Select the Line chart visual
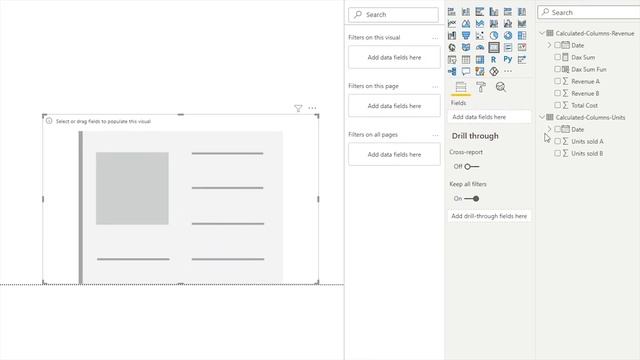 coord(452,24)
